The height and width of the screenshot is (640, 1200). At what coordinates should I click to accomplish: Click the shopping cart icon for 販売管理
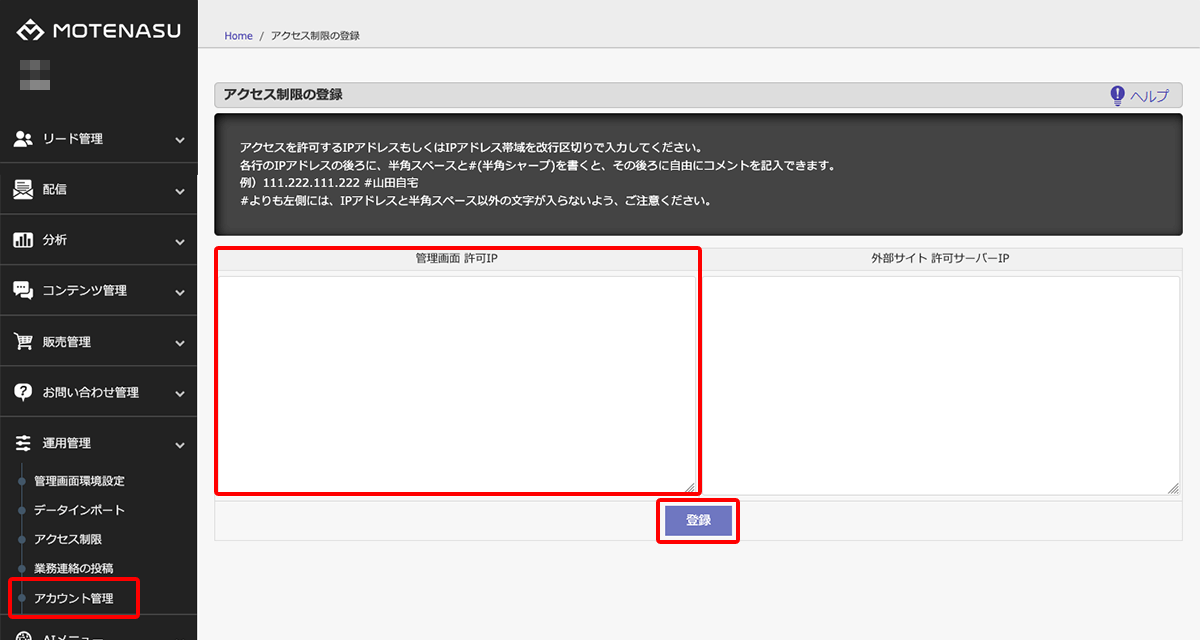coord(23,342)
